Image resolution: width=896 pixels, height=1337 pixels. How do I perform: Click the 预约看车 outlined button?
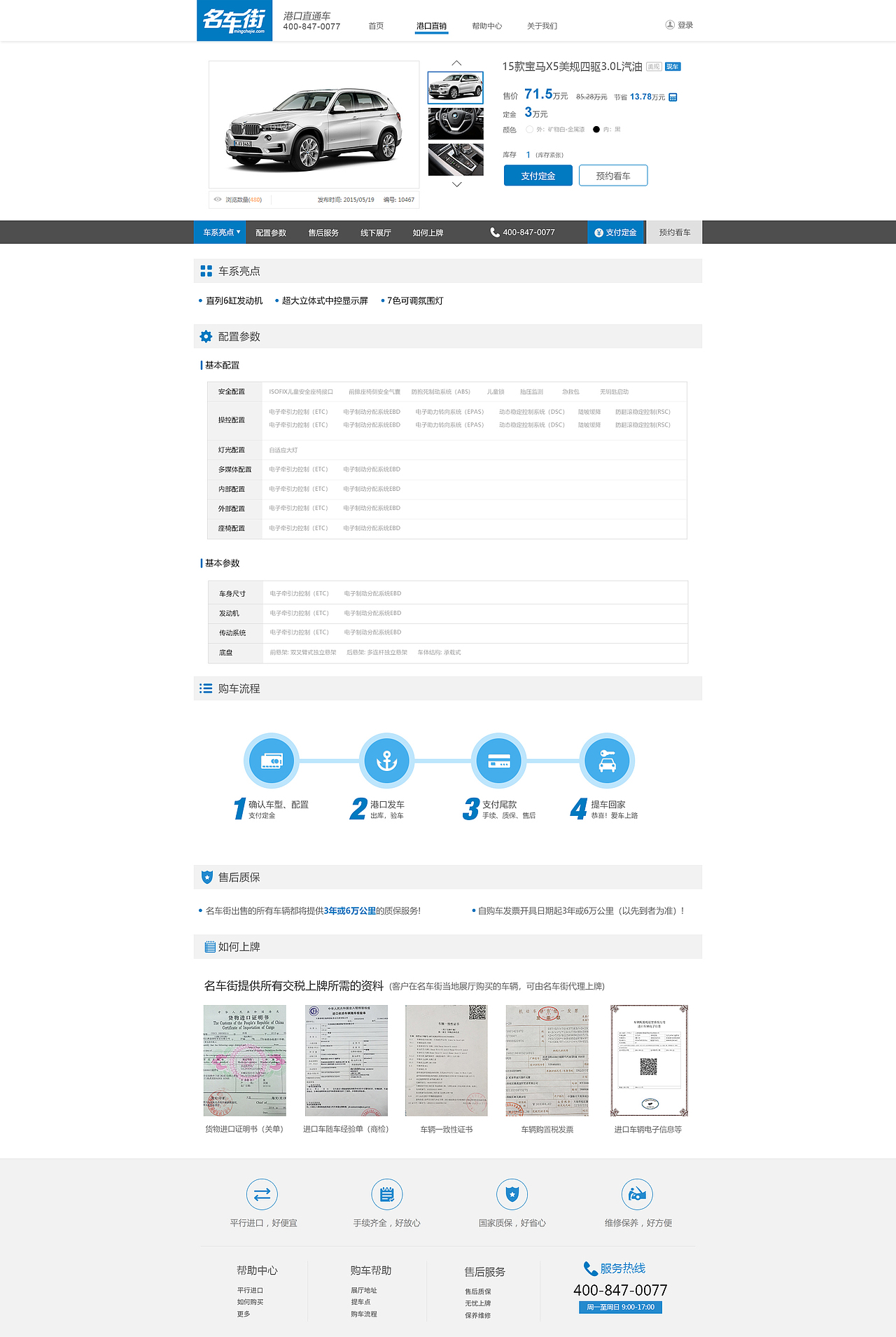pyautogui.click(x=613, y=176)
